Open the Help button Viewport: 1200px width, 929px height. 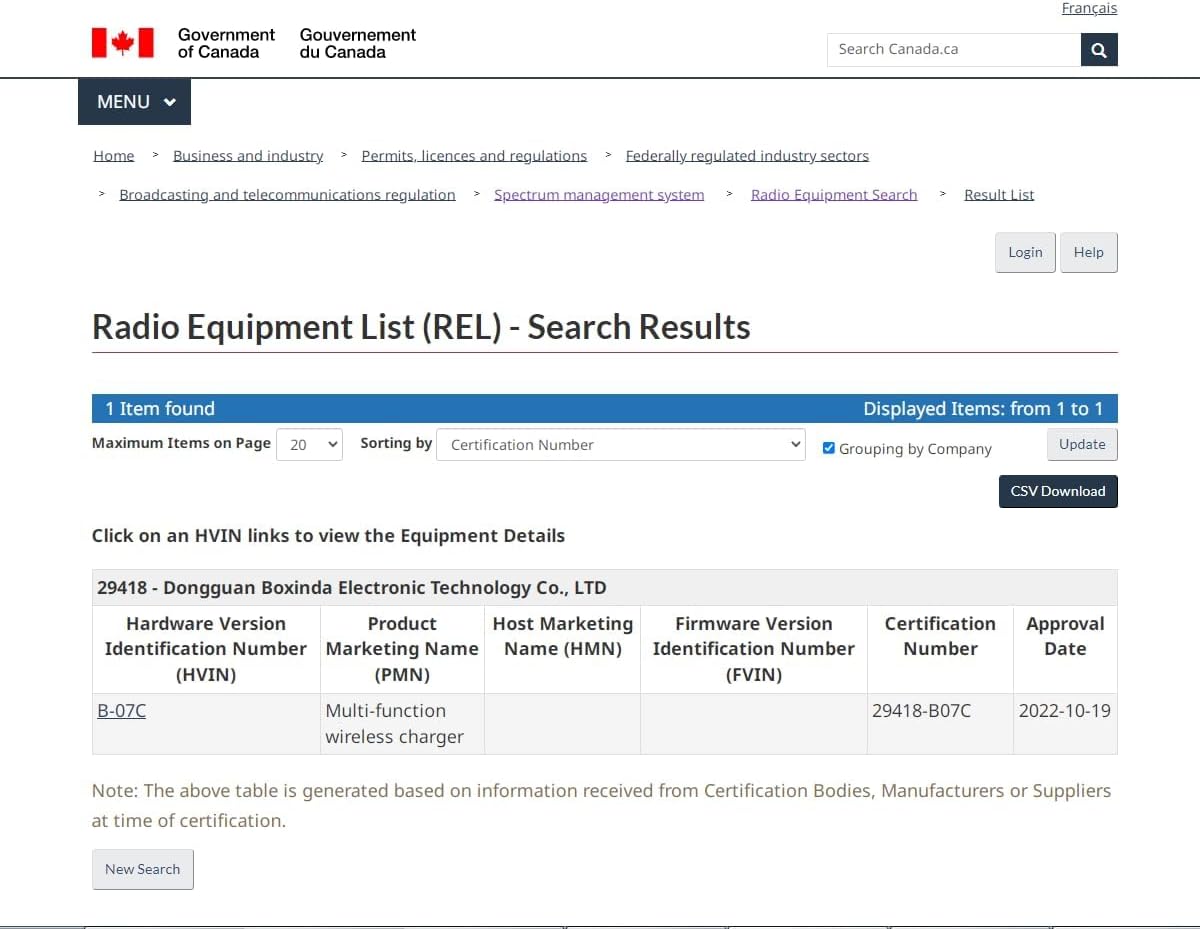[1089, 252]
